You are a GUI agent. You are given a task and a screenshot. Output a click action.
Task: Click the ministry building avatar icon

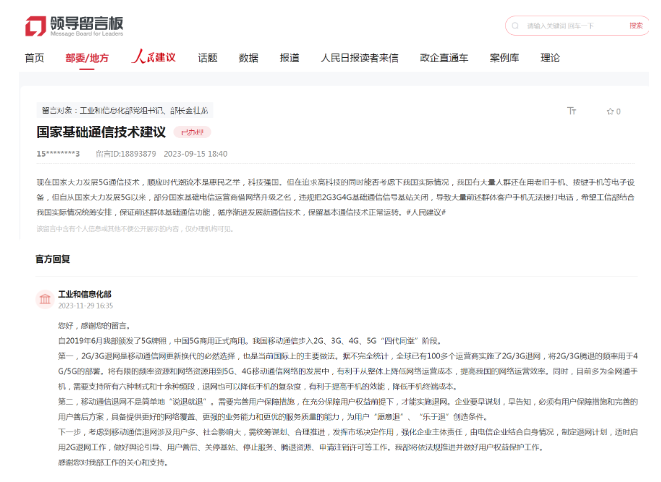45,299
